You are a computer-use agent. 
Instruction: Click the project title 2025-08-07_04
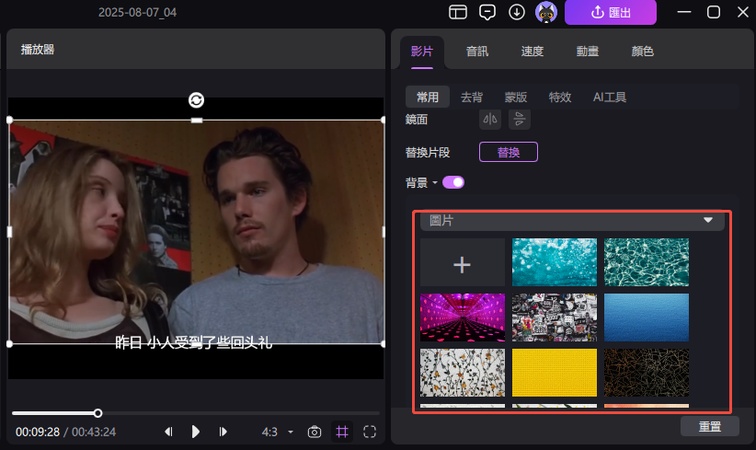[x=137, y=13]
